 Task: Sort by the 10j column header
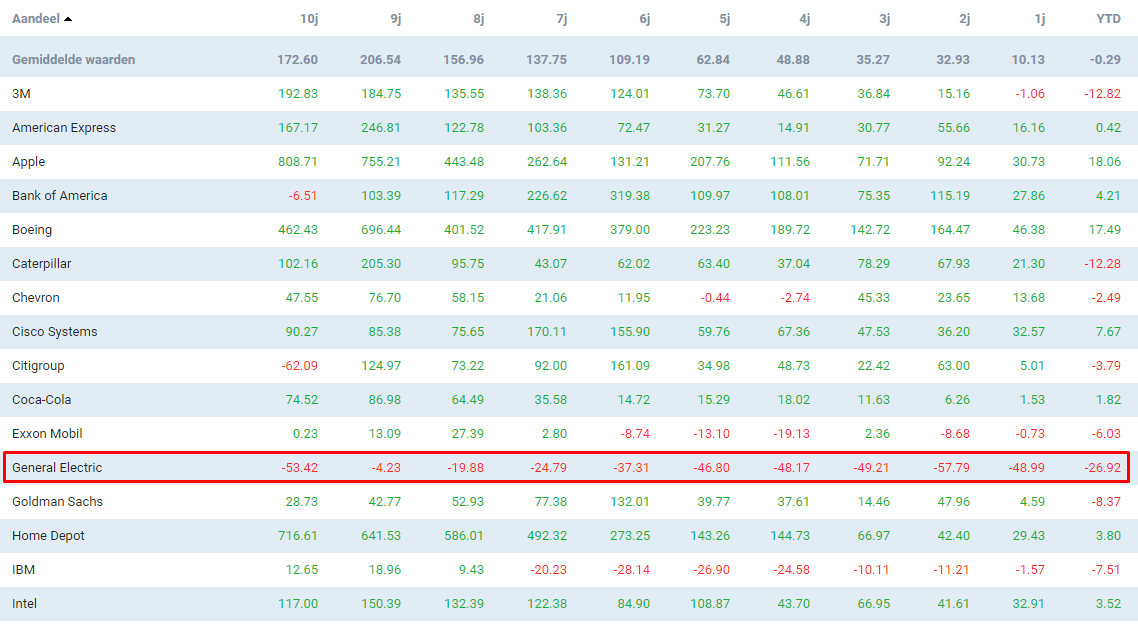[x=308, y=19]
